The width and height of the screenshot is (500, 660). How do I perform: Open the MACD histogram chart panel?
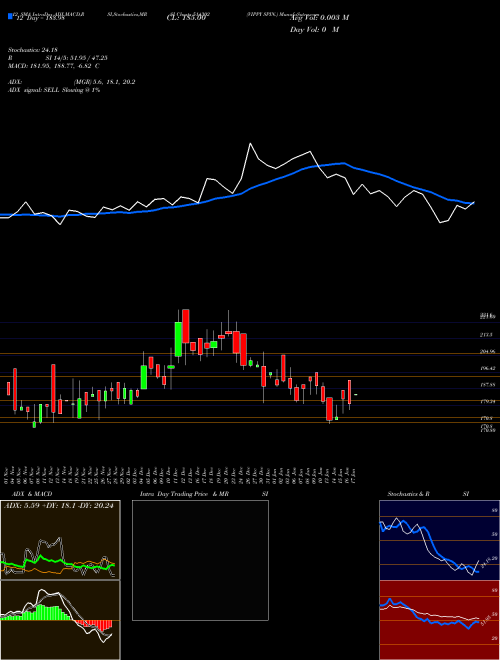60,620
